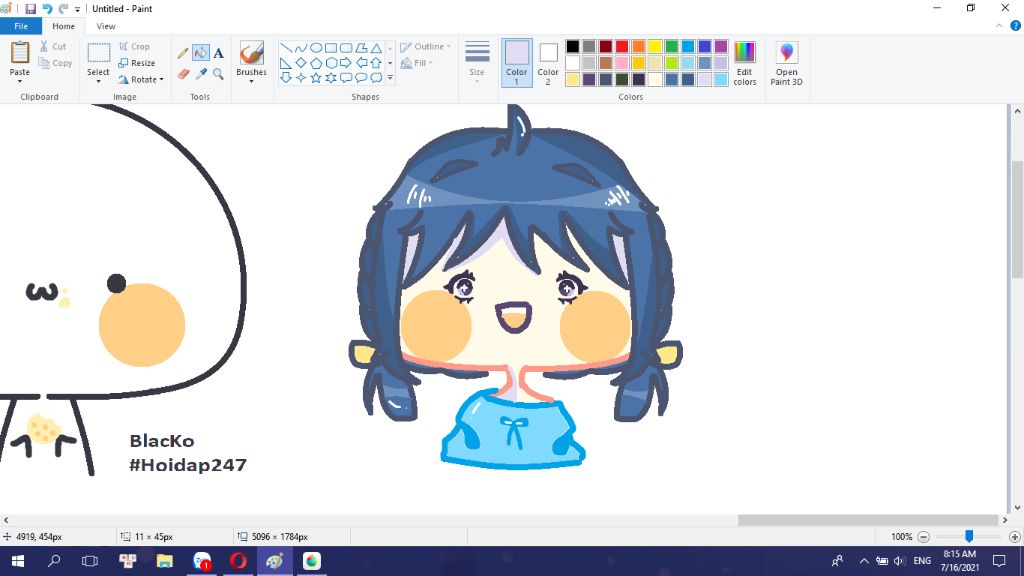Click the Redo arrow icon
Screen dimensions: 1024x576
click(x=63, y=8)
